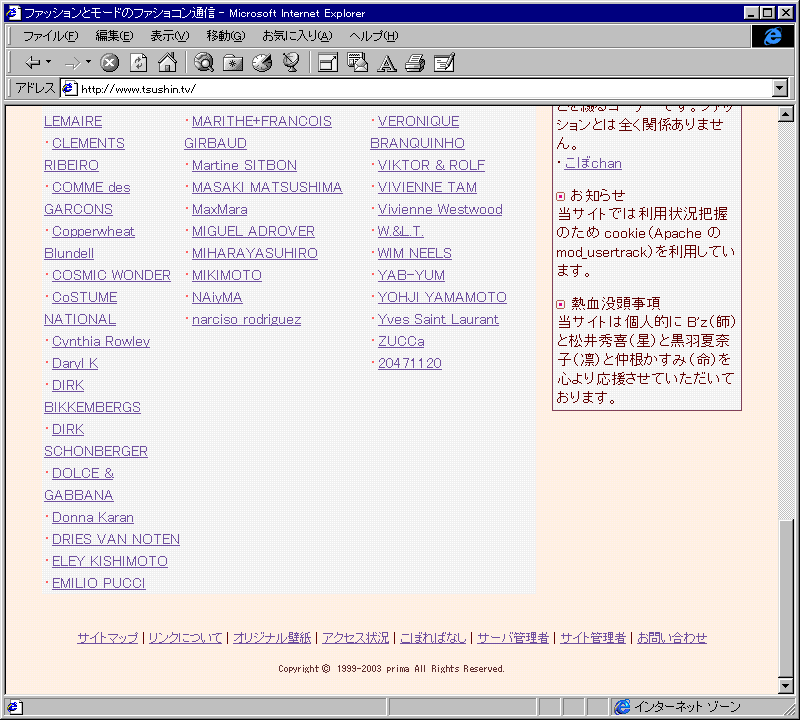Open the お気に入り(A) menu

pyautogui.click(x=297, y=36)
